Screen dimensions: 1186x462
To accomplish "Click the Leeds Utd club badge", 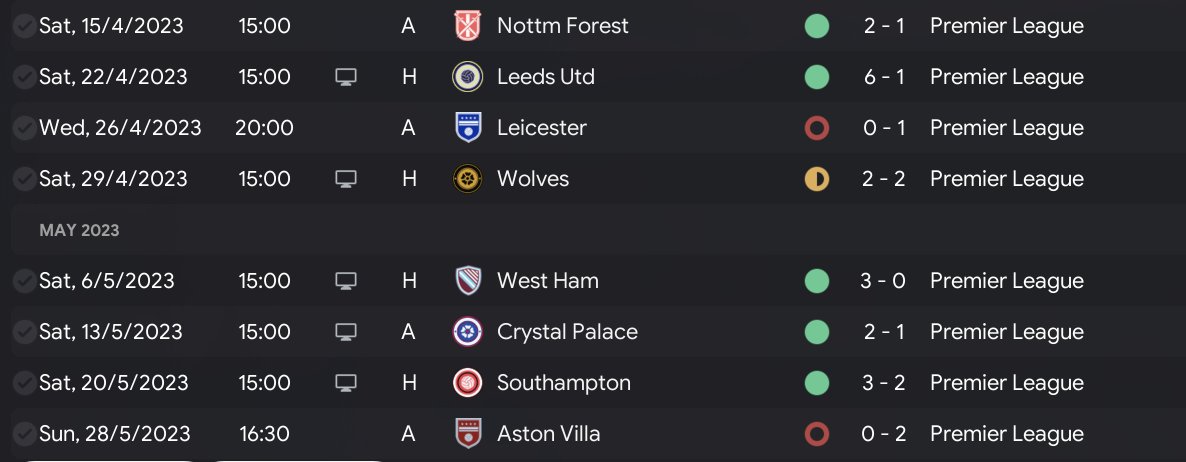I will [467, 77].
